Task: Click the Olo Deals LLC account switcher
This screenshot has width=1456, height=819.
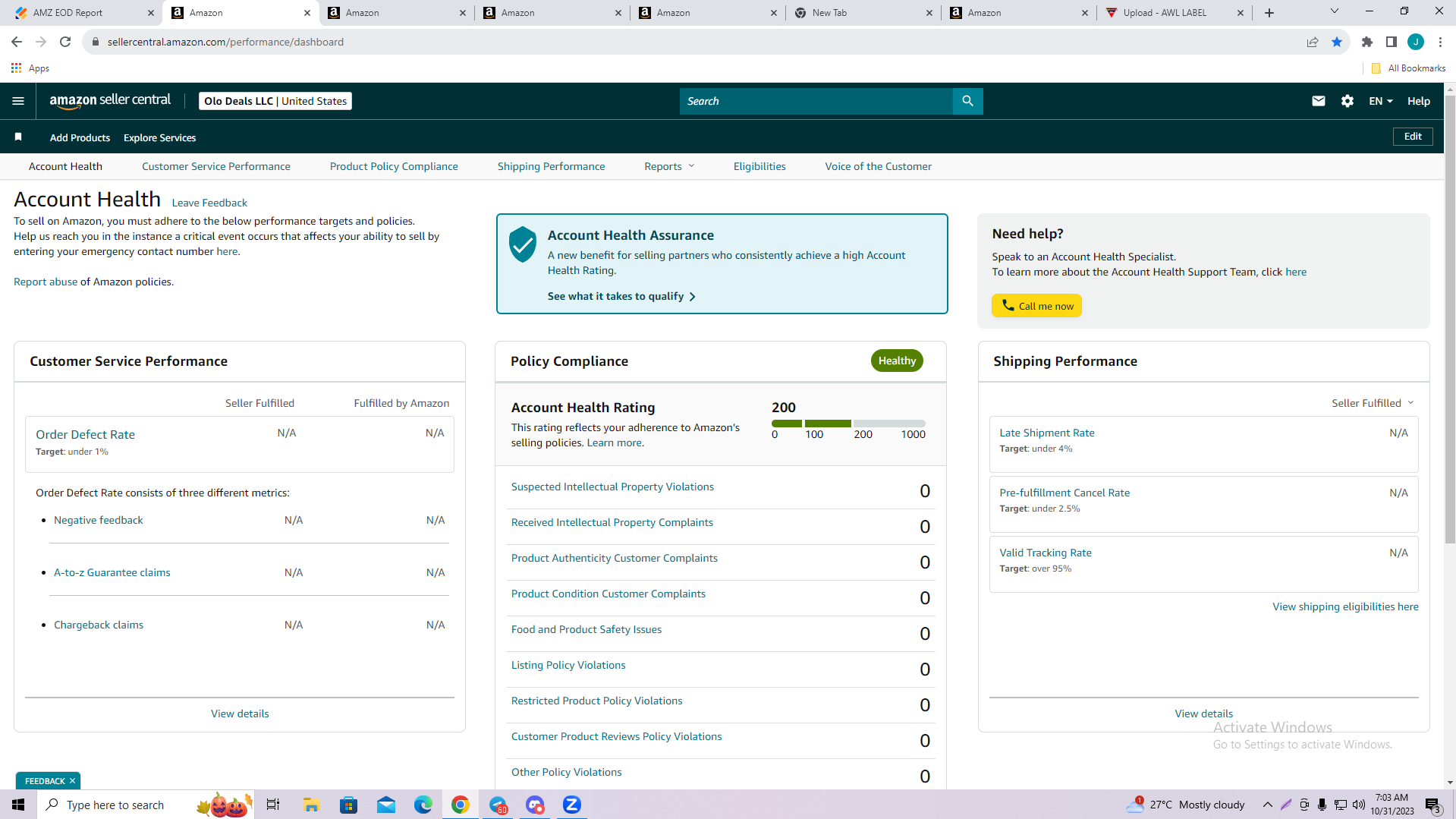Action: 275,101
